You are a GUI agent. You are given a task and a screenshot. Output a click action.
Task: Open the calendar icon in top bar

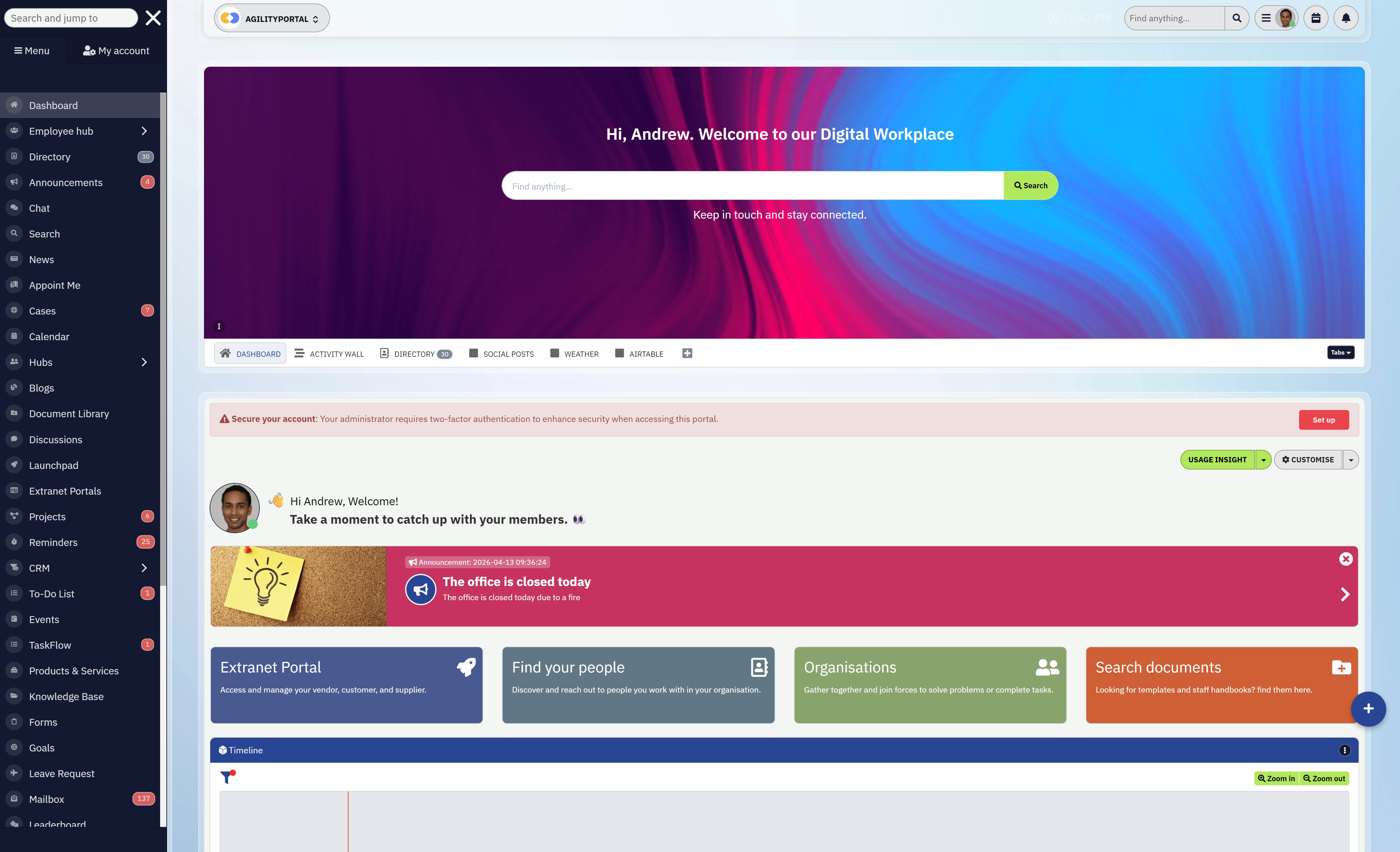1315,18
